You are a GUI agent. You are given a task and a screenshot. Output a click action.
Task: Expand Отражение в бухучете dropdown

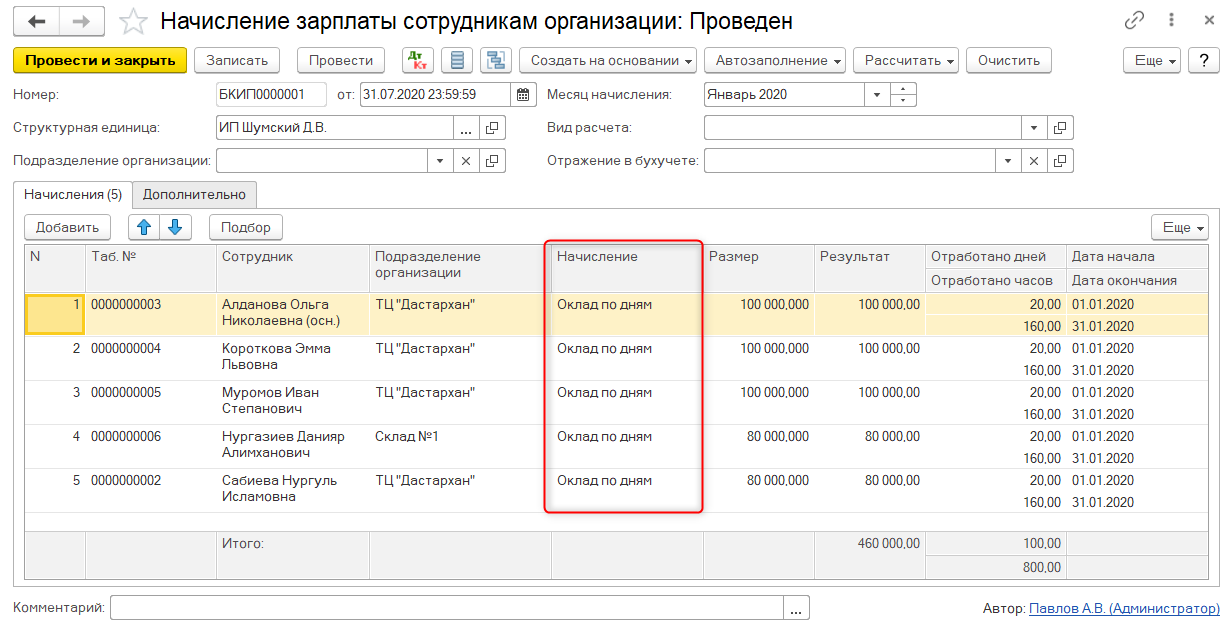click(1008, 161)
